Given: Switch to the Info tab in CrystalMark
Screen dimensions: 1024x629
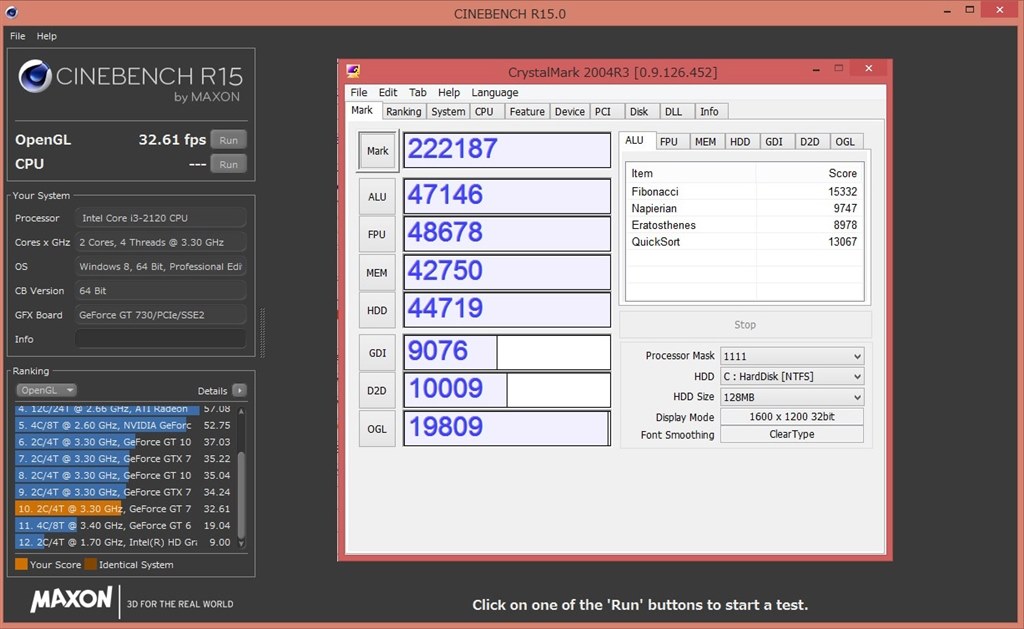Looking at the screenshot, I should [709, 112].
